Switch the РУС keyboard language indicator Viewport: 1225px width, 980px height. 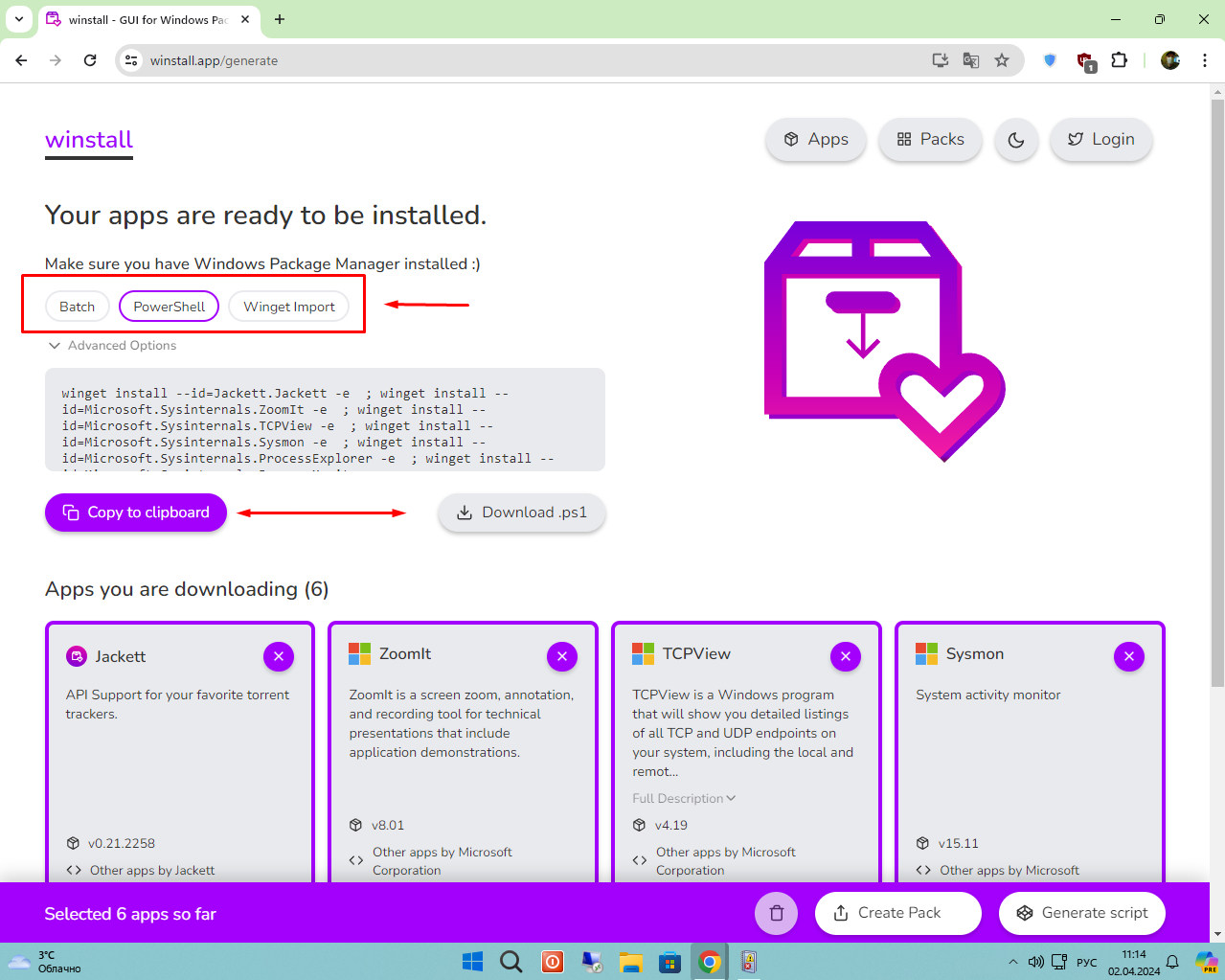(1087, 962)
